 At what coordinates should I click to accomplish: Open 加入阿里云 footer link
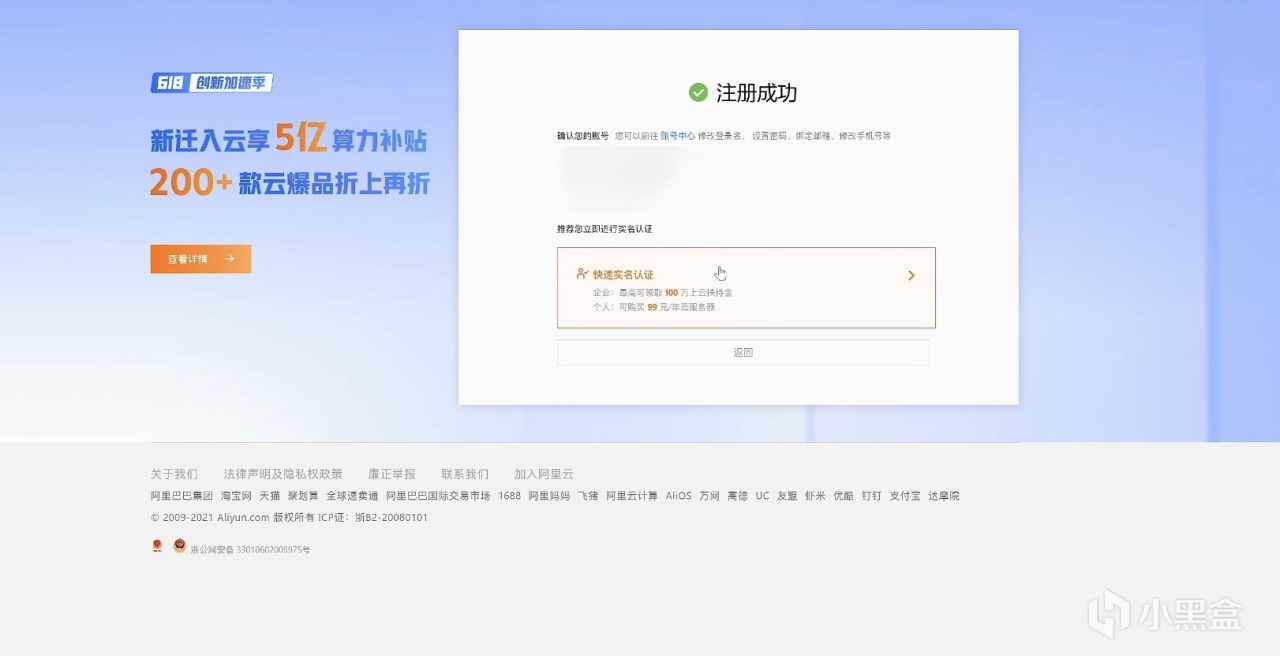544,474
